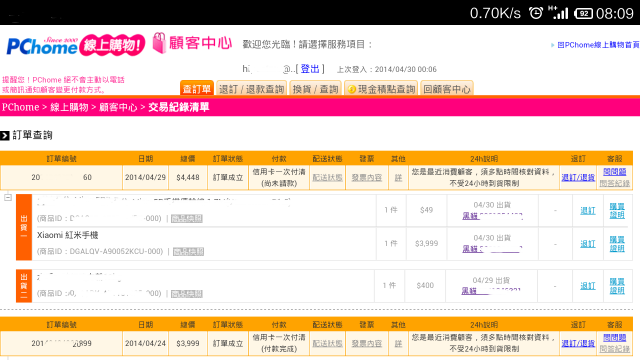Tap the battery 92 indicator icon
The image size is (640, 360).
[x=583, y=13]
